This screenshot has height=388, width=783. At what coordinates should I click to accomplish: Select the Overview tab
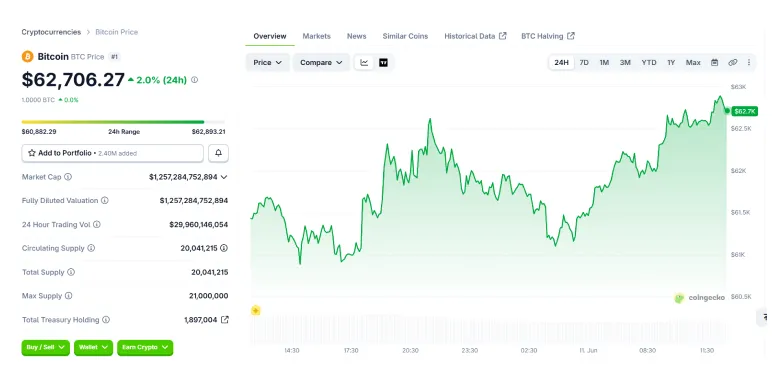[x=270, y=36]
